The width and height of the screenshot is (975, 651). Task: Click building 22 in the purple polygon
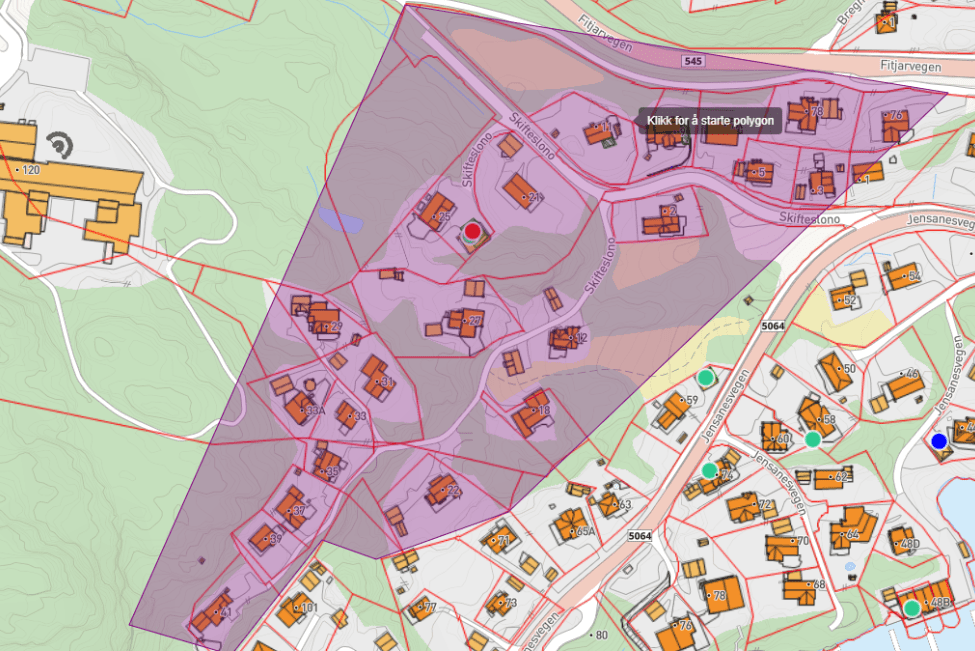(442, 490)
